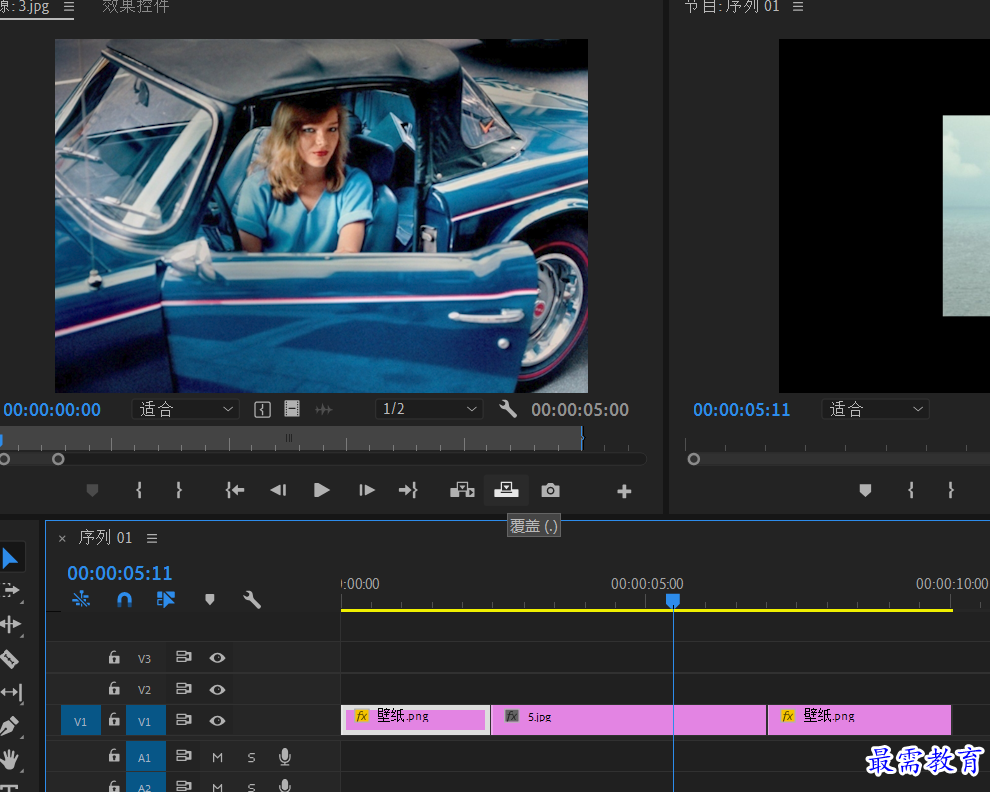990x792 pixels.
Task: Select the Hand tool
Action: (x=10, y=760)
